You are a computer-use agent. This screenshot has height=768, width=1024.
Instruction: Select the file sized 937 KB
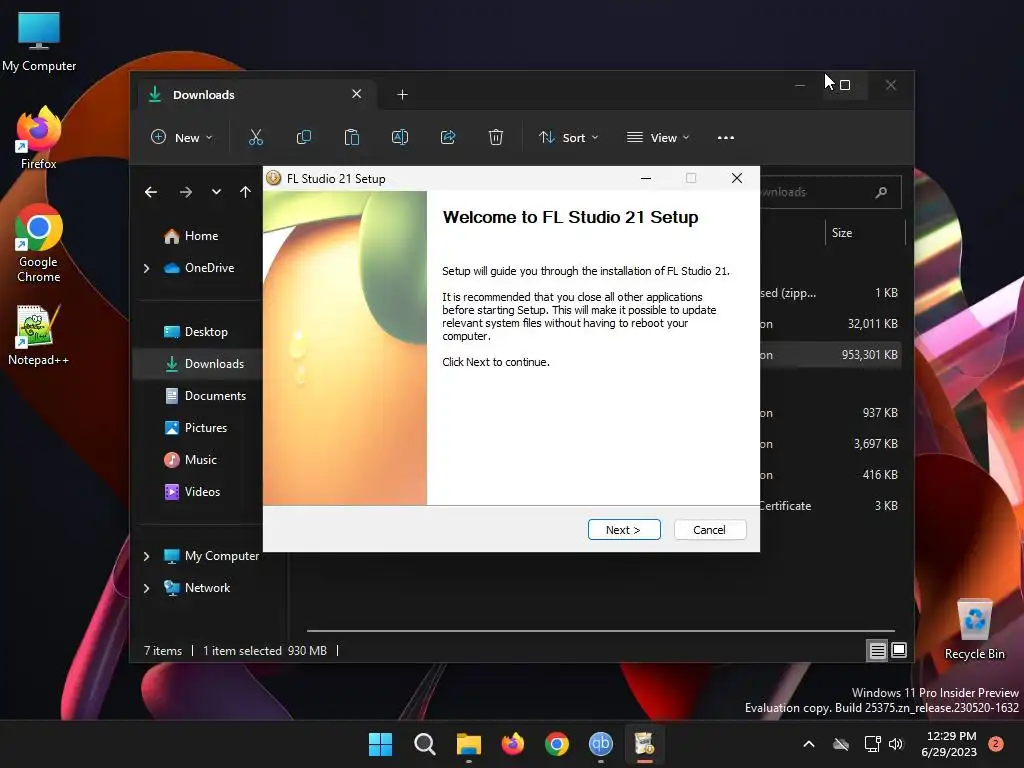click(831, 413)
